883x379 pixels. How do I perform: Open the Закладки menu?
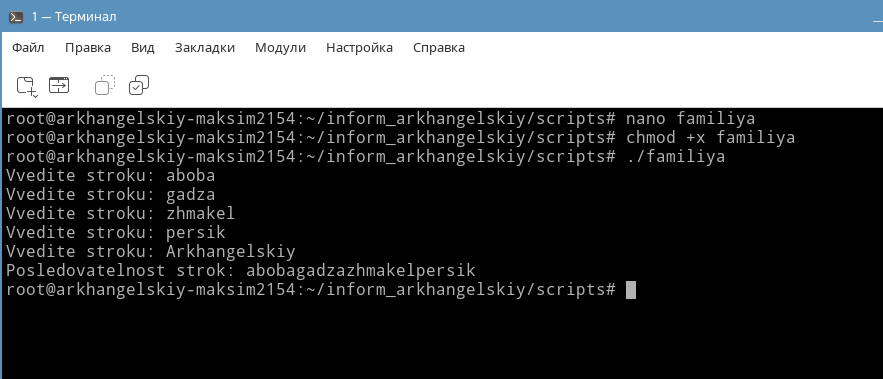pos(204,48)
